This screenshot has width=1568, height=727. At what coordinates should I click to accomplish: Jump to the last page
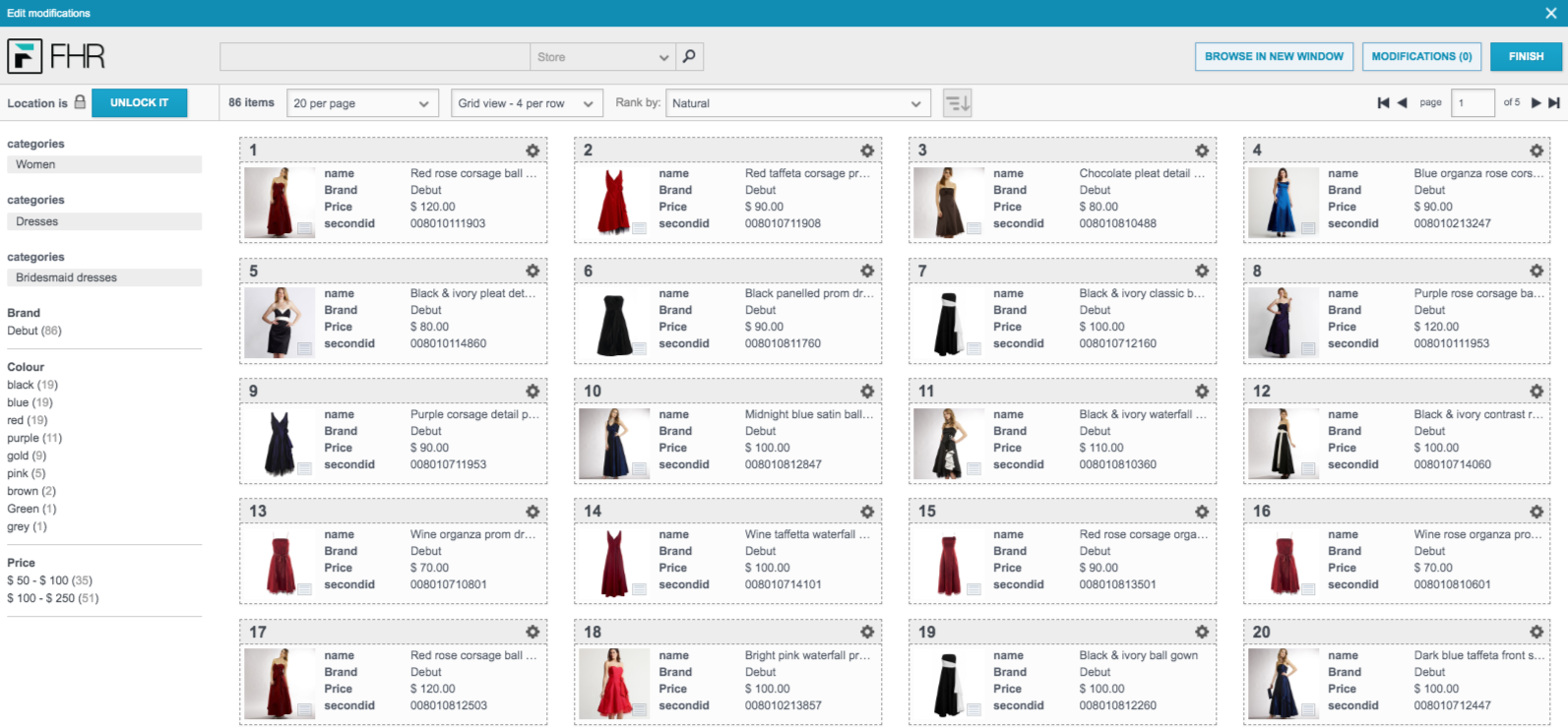(x=1554, y=102)
